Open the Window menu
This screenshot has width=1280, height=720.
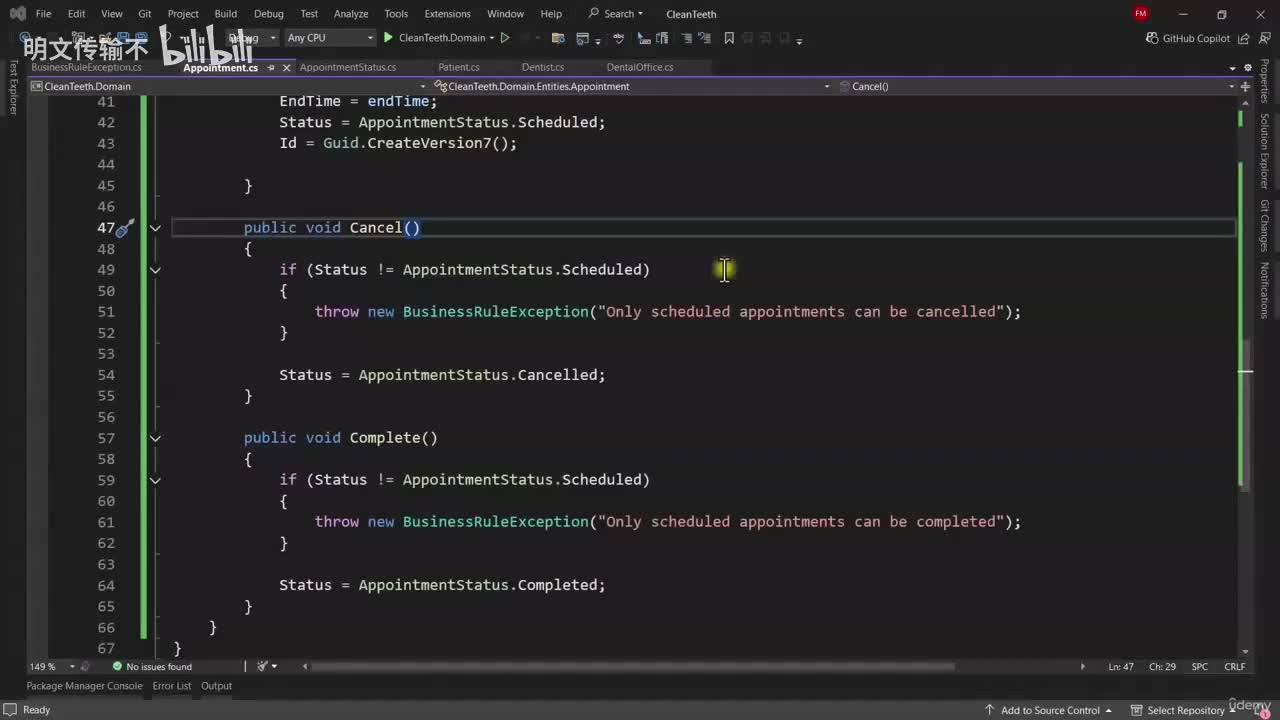(505, 14)
